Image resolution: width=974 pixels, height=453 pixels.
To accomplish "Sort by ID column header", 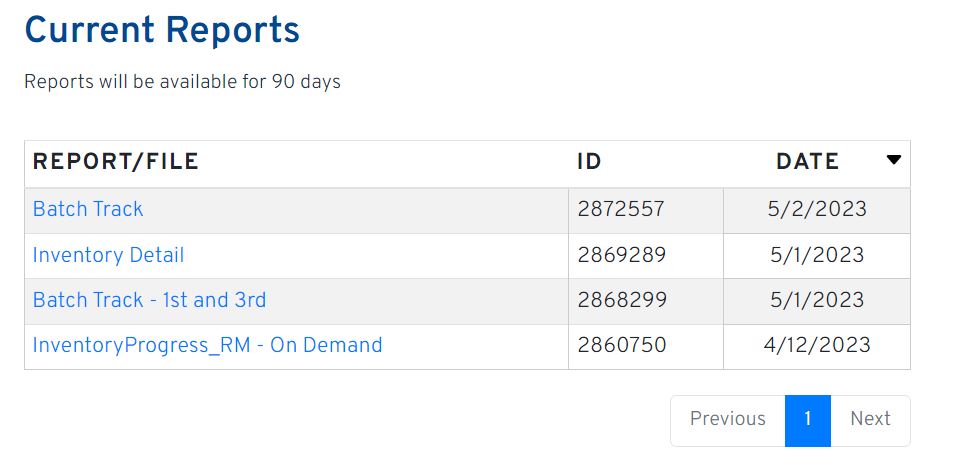I will point(589,162).
